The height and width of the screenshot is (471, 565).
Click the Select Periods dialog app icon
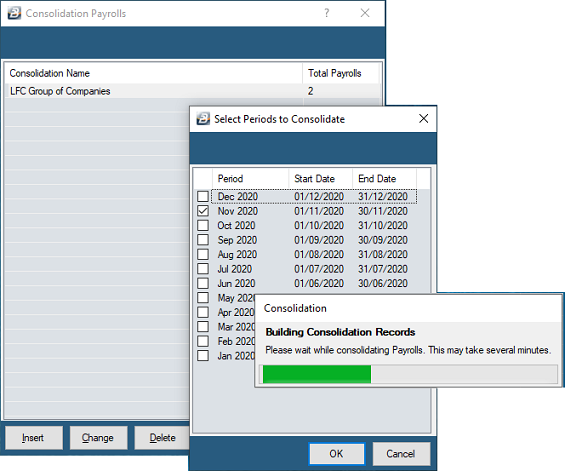click(x=203, y=119)
